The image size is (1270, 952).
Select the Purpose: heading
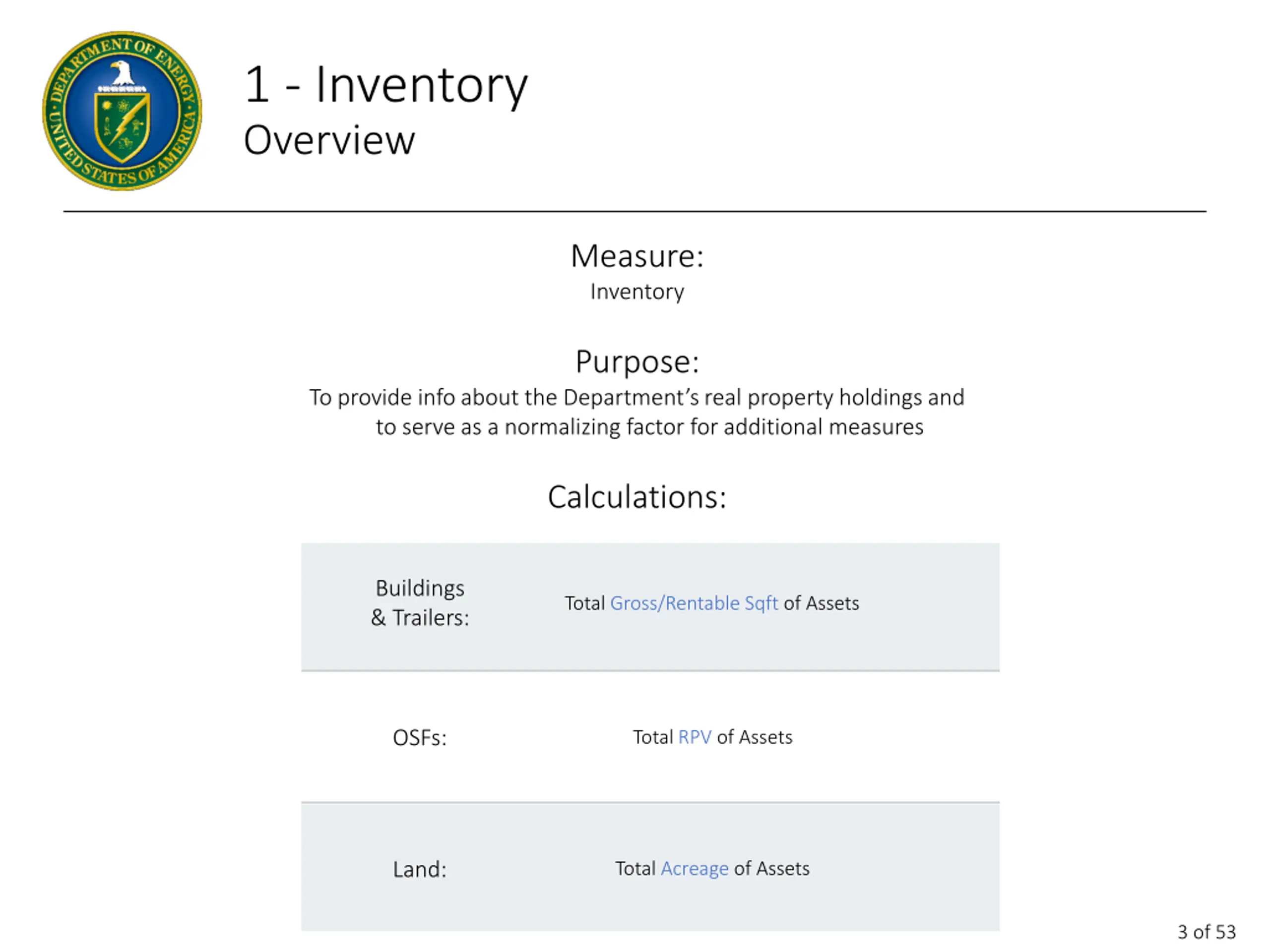pyautogui.click(x=636, y=361)
